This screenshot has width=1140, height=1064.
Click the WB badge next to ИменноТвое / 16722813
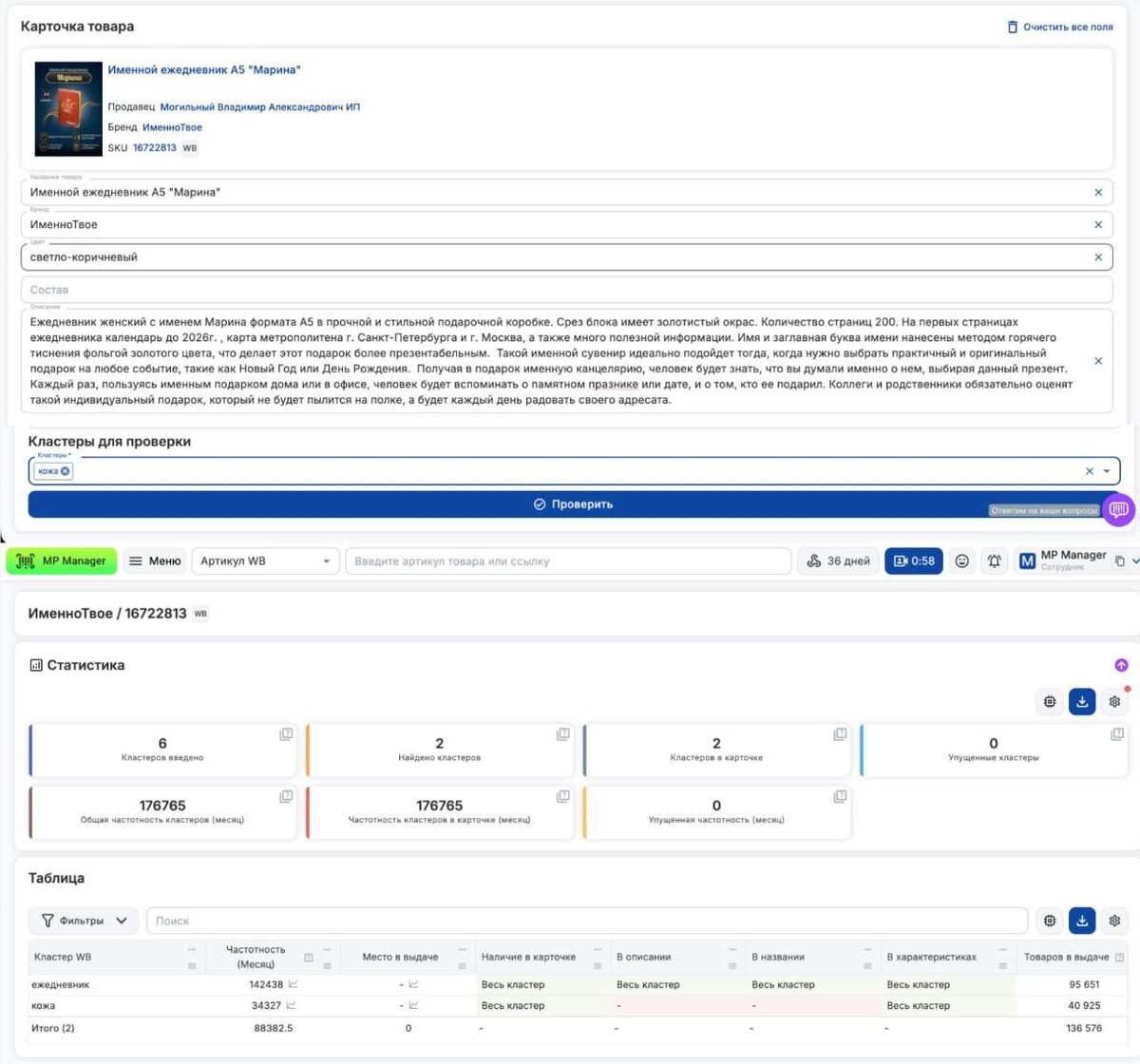(200, 614)
